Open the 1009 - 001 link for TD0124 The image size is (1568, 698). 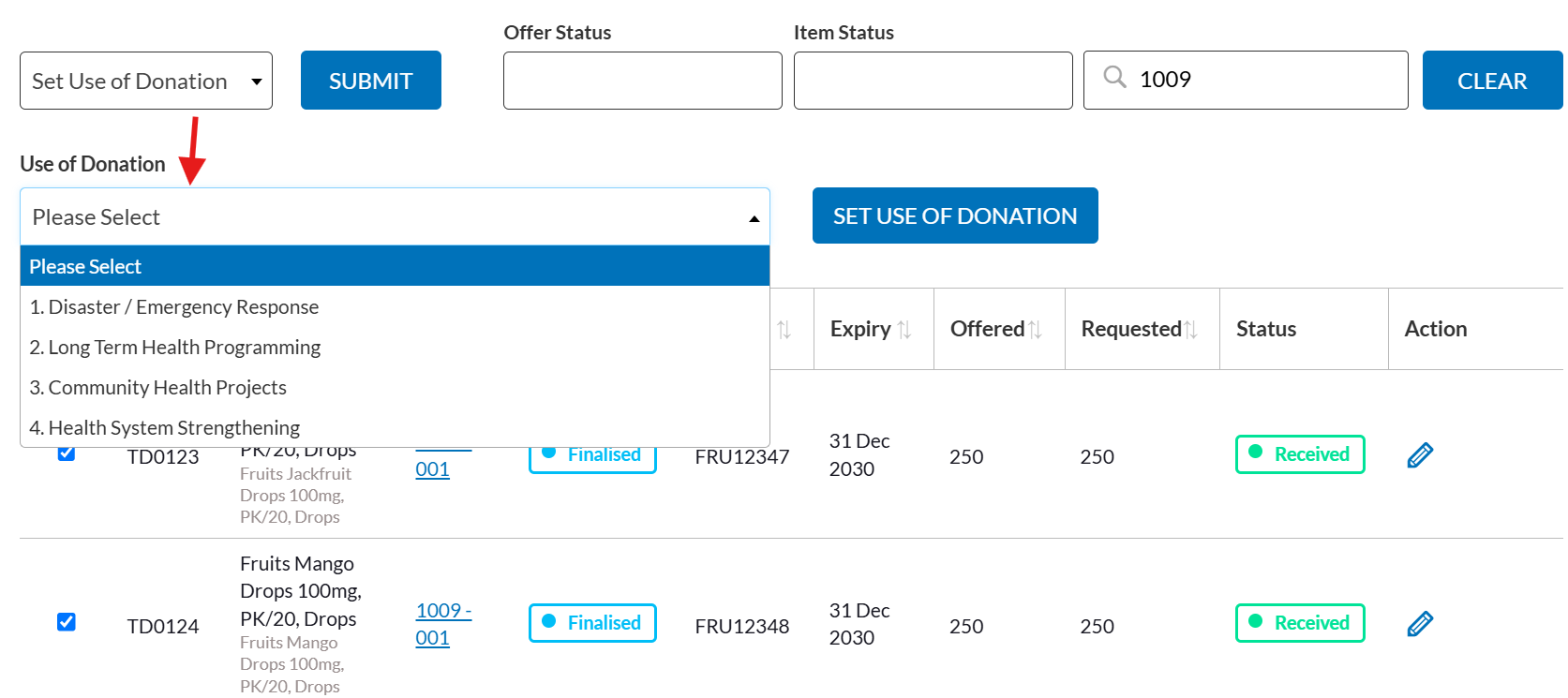click(x=442, y=624)
